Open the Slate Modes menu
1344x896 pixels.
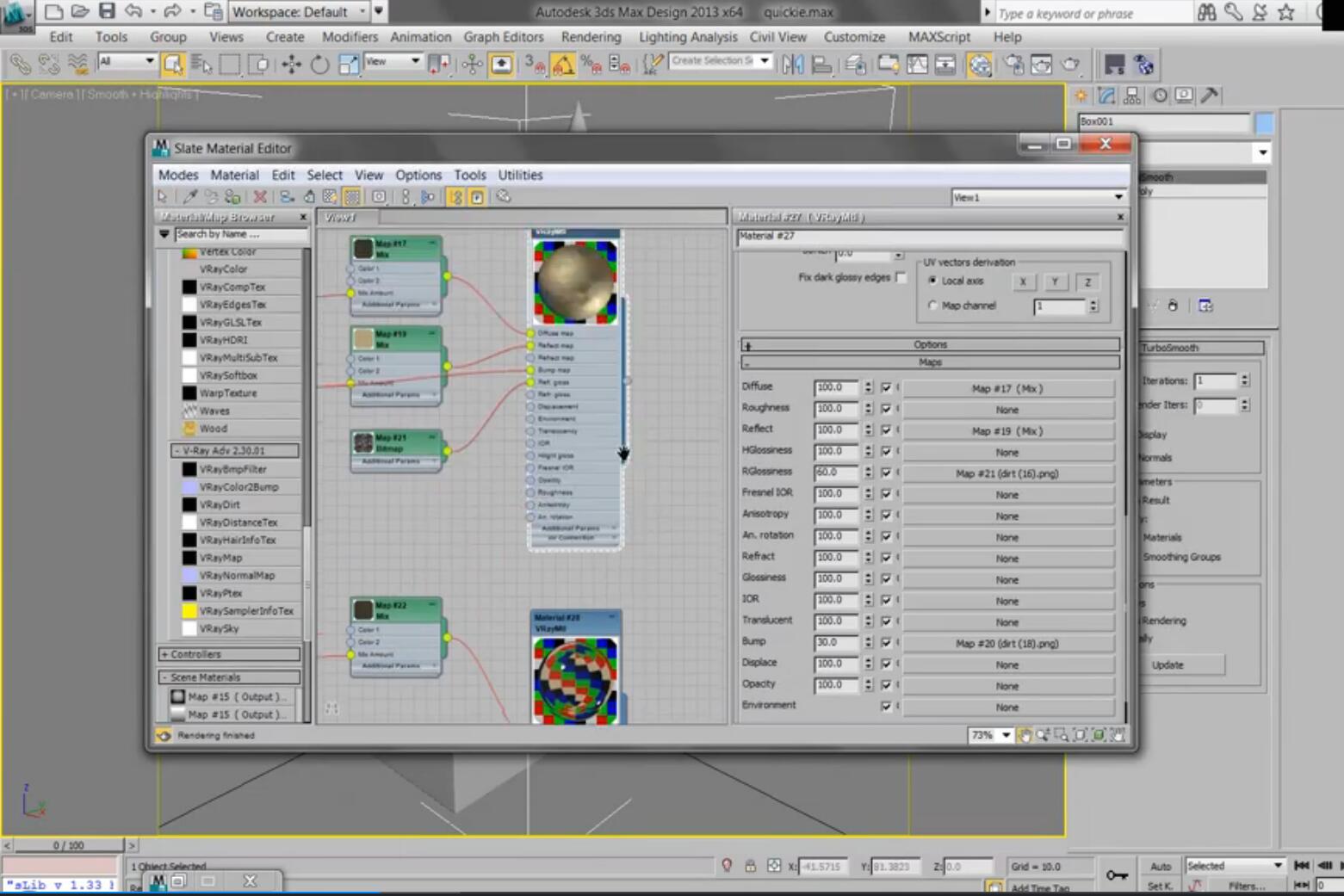click(x=178, y=175)
